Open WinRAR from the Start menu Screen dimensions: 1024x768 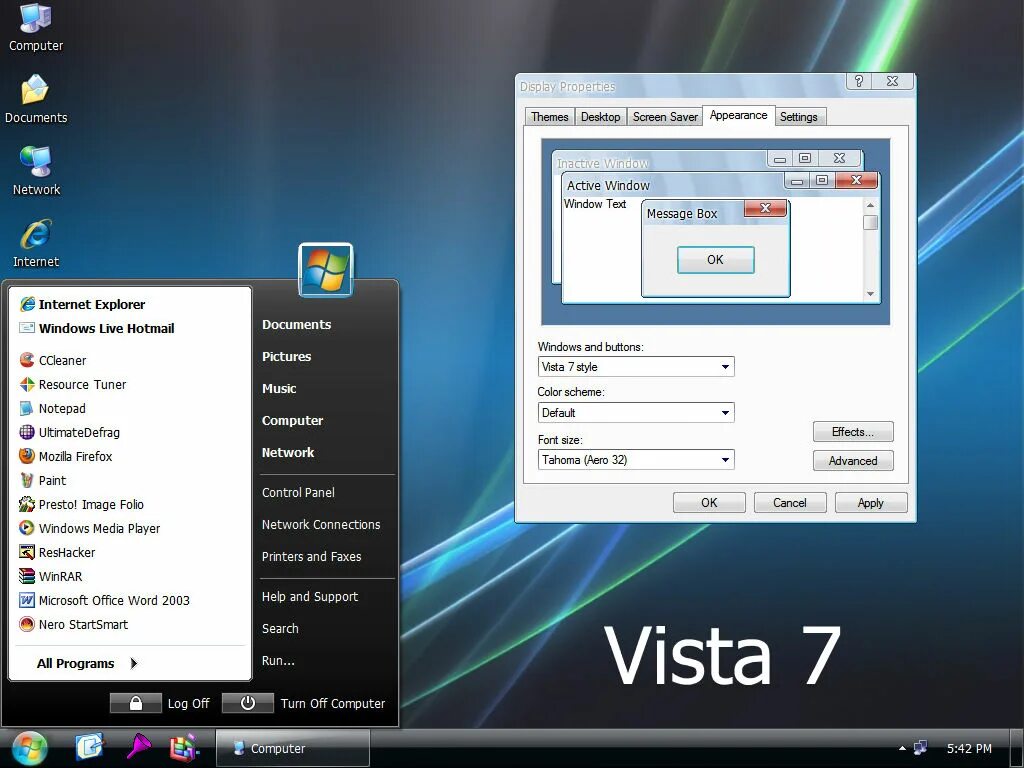pyautogui.click(x=50, y=577)
